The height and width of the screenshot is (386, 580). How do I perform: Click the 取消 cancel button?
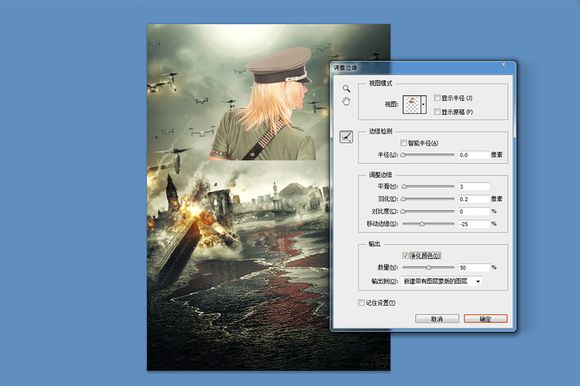[x=437, y=319]
